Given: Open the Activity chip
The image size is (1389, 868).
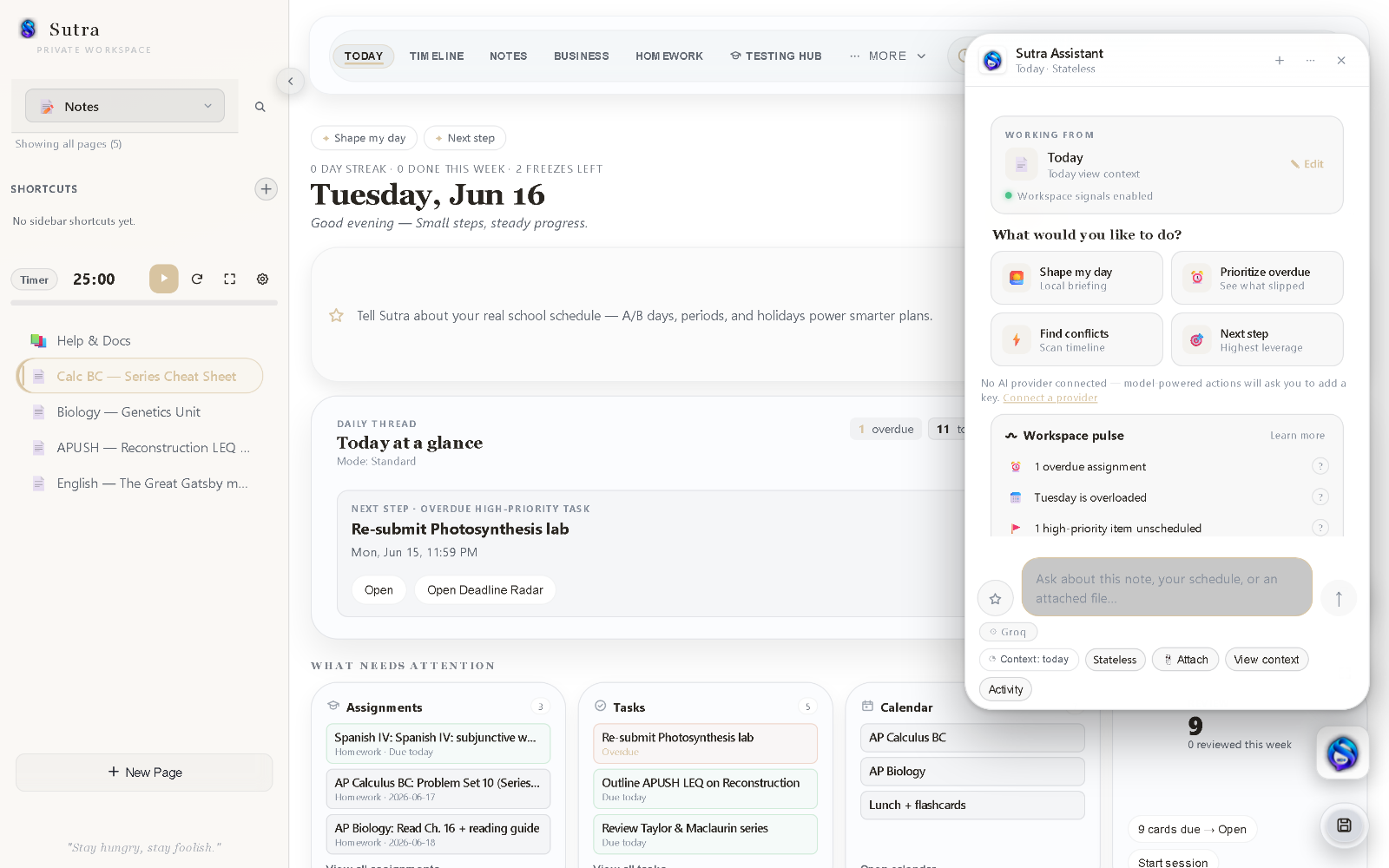Looking at the screenshot, I should (1005, 689).
